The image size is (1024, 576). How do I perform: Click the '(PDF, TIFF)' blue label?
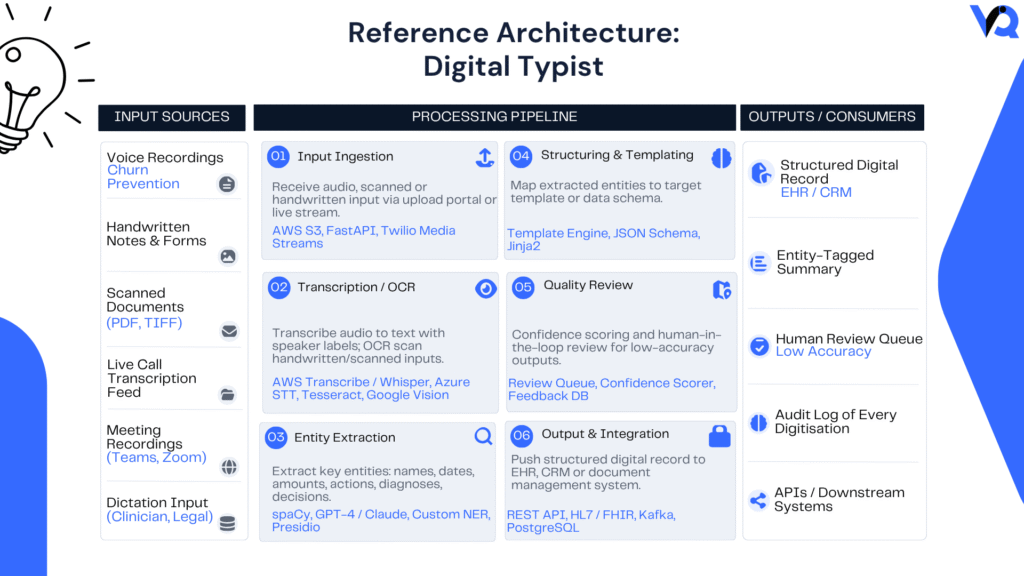click(144, 323)
